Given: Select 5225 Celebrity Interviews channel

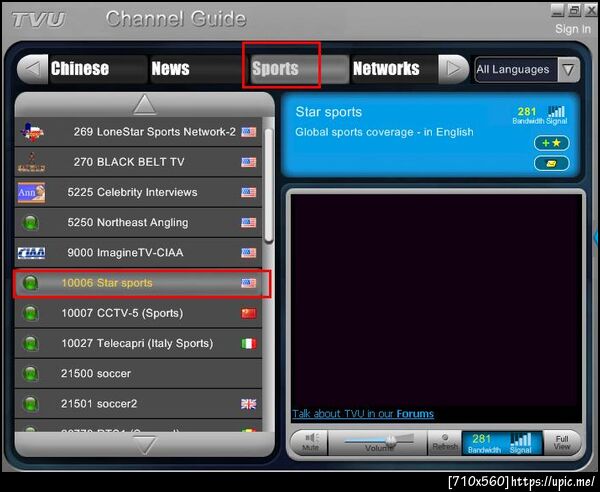Looking at the screenshot, I should tap(138, 192).
